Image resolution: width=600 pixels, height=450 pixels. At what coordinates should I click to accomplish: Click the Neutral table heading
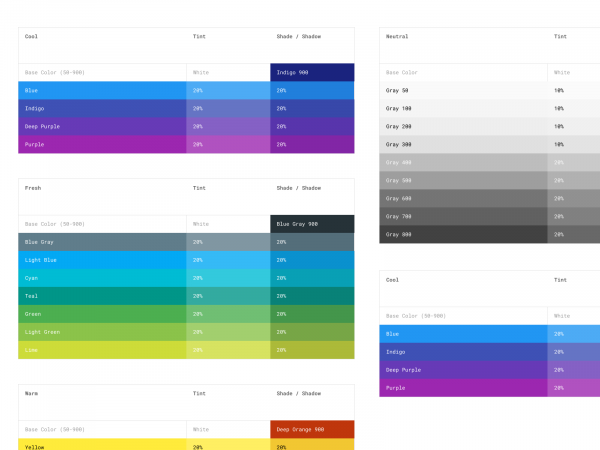[397, 36]
